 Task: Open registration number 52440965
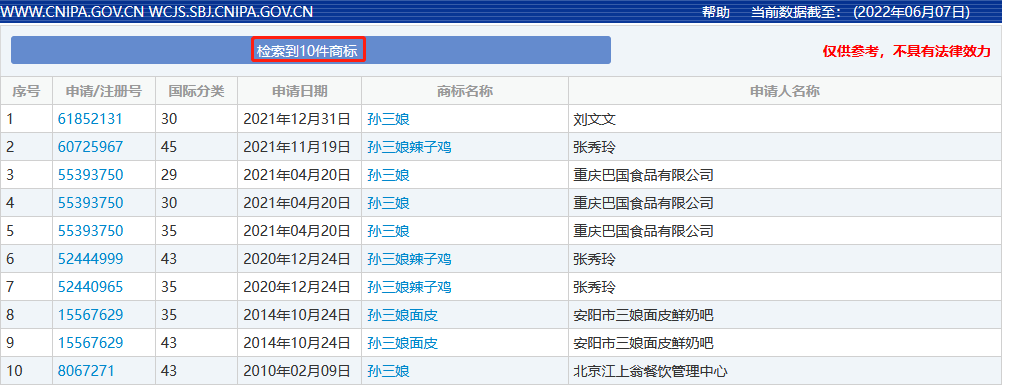pyautogui.click(x=90, y=287)
